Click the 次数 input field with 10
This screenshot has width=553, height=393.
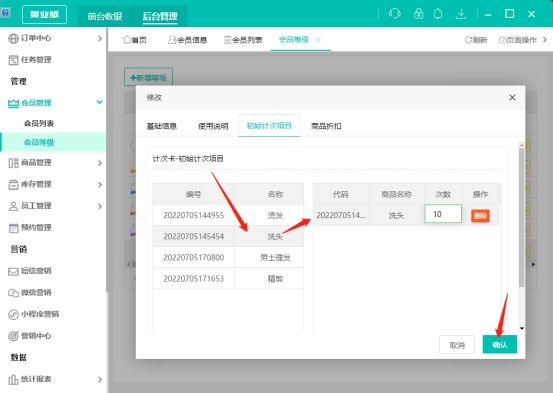point(443,214)
